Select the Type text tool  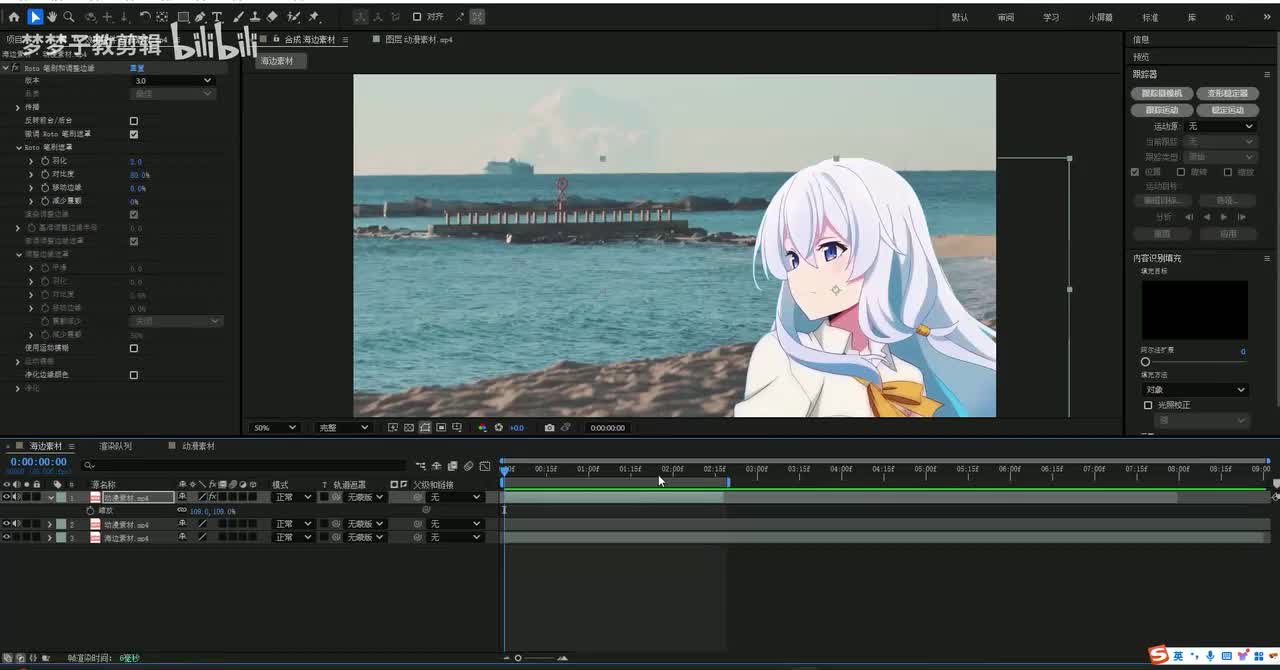pos(216,17)
